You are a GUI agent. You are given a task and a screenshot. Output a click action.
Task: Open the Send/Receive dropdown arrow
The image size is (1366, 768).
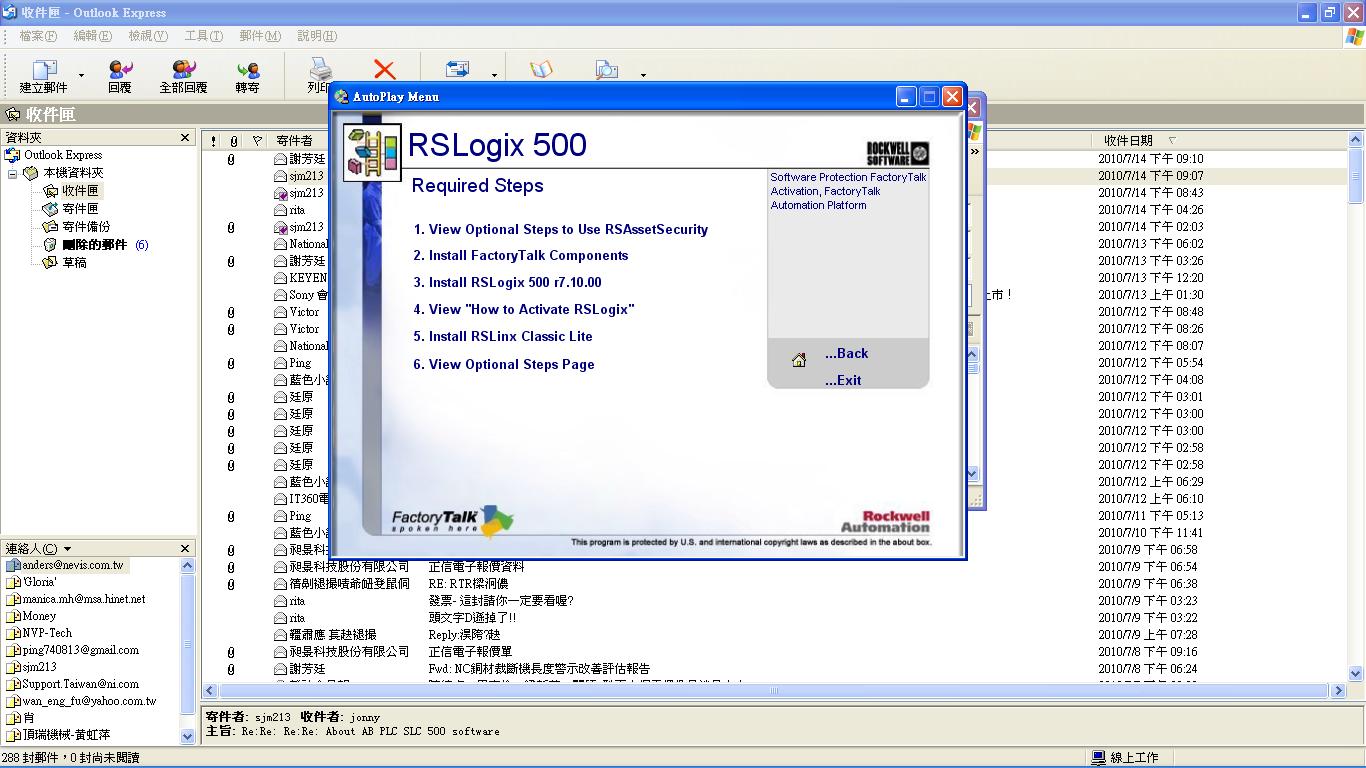click(494, 75)
